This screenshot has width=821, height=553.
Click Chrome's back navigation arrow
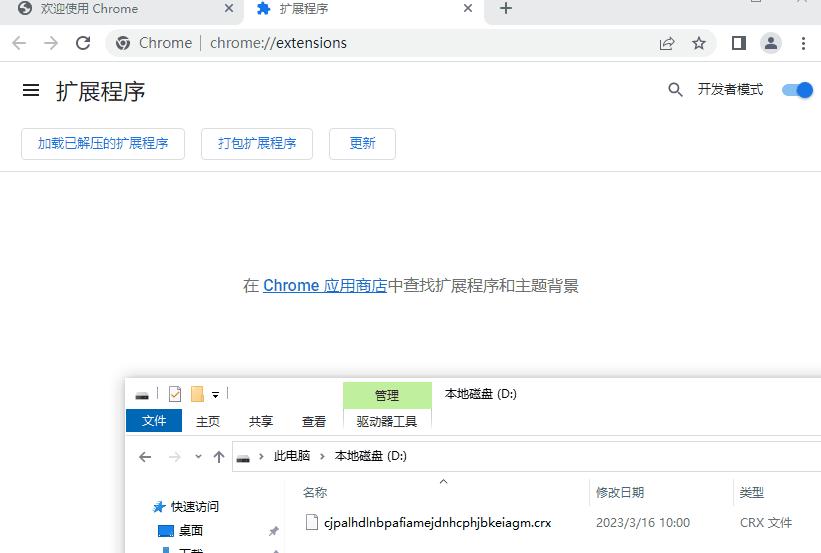point(19,43)
